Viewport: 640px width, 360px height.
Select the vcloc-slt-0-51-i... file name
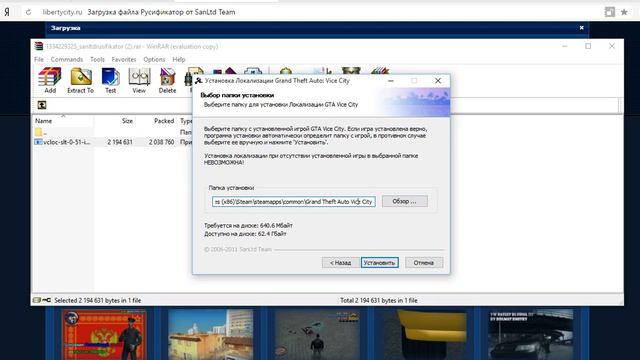click(x=67, y=142)
